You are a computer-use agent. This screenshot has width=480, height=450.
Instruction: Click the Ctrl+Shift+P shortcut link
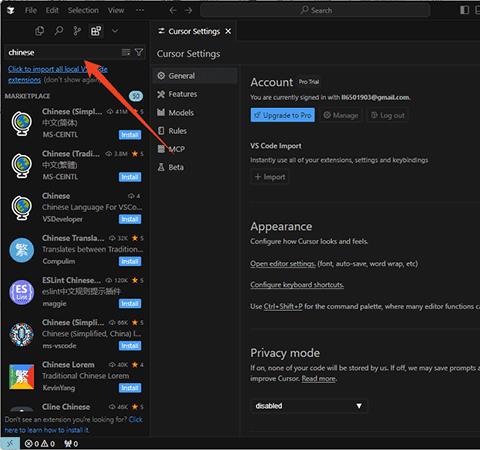click(x=283, y=306)
